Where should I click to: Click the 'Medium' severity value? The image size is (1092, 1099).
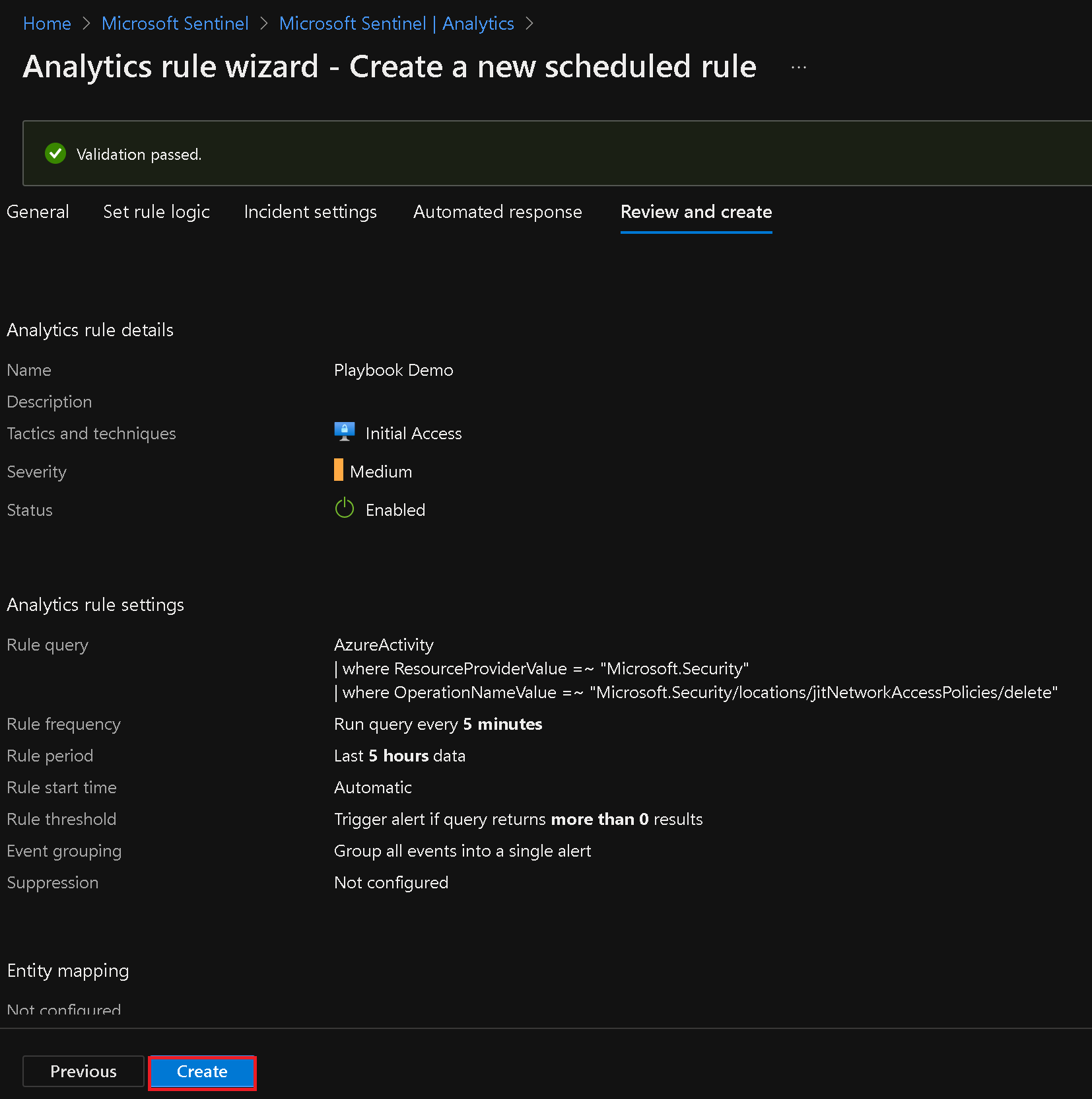click(381, 472)
